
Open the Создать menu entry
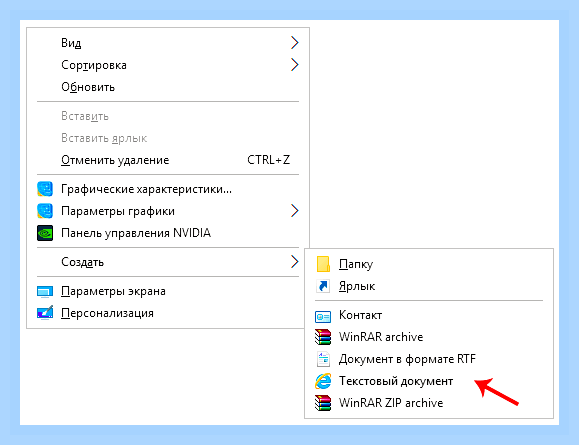168,262
